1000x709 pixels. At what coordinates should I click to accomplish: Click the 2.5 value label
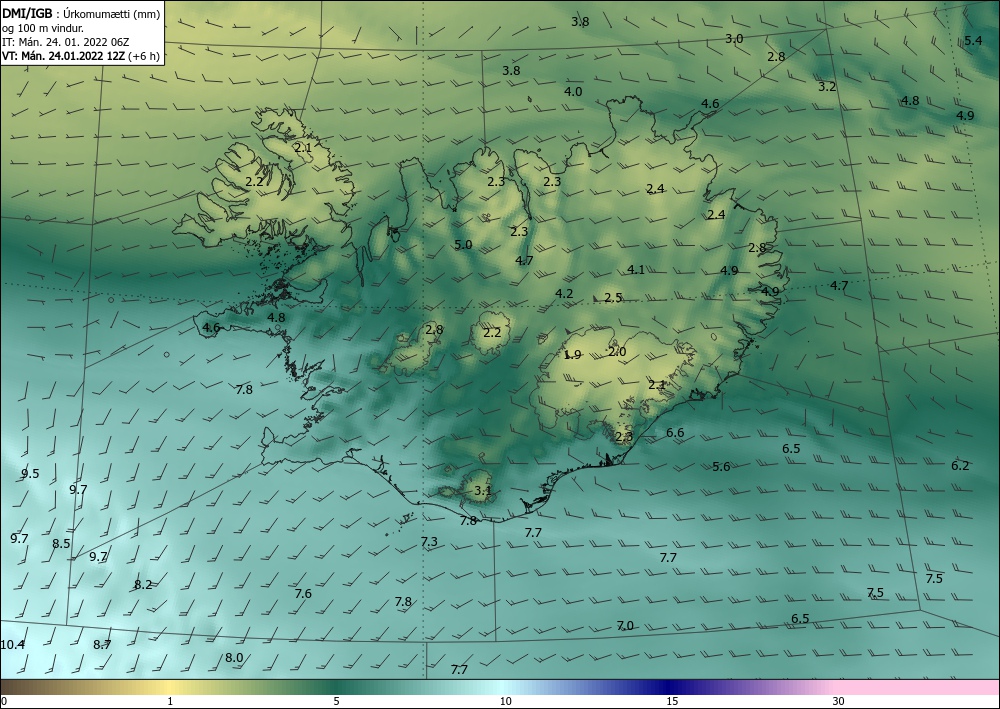tap(613, 298)
